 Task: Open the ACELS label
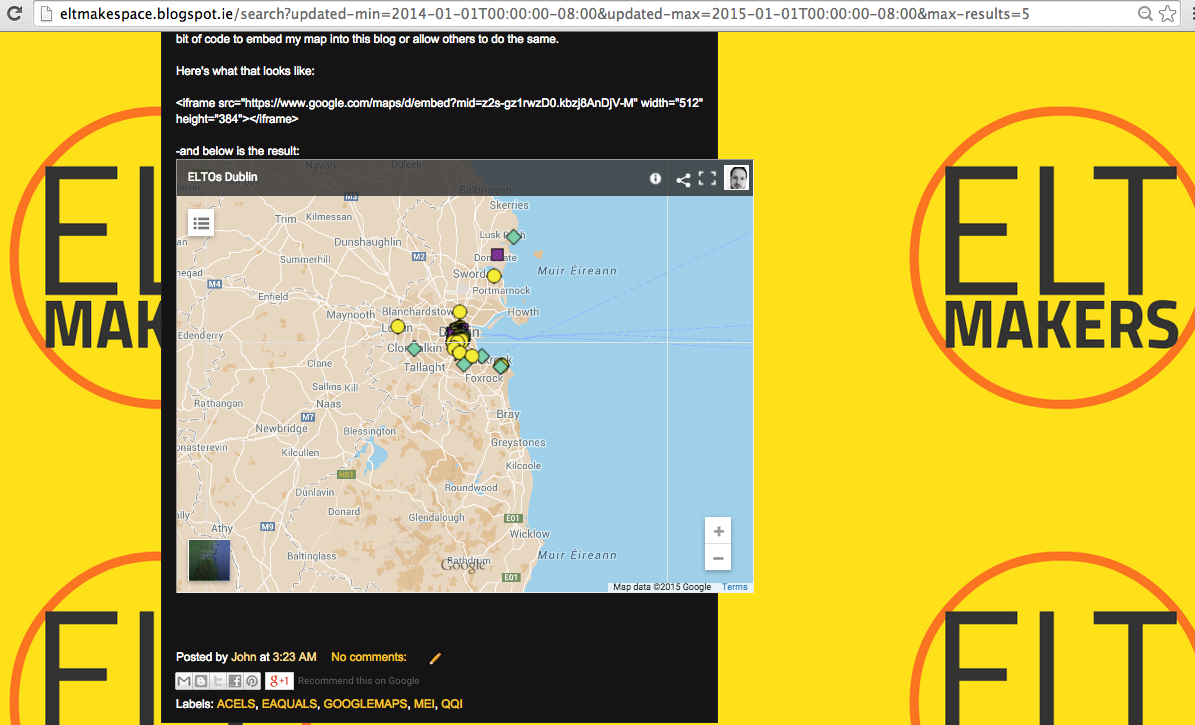(x=236, y=704)
